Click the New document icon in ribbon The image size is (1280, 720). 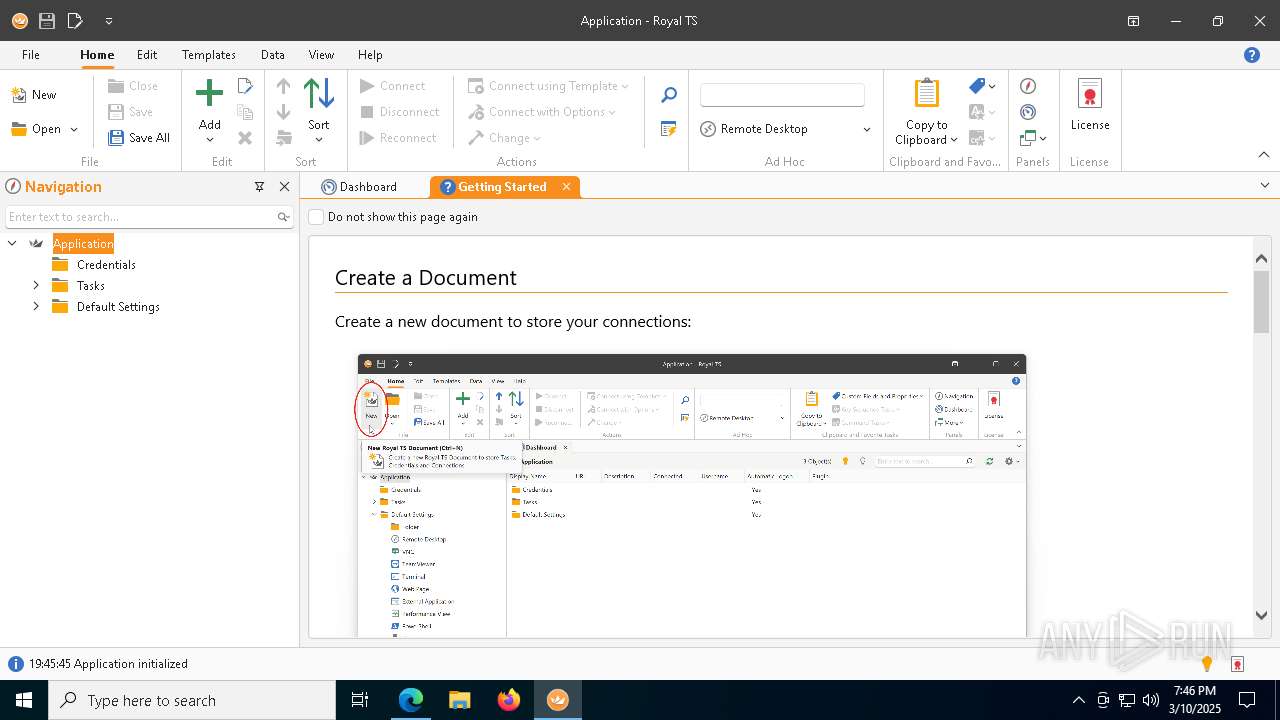pyautogui.click(x=18, y=95)
